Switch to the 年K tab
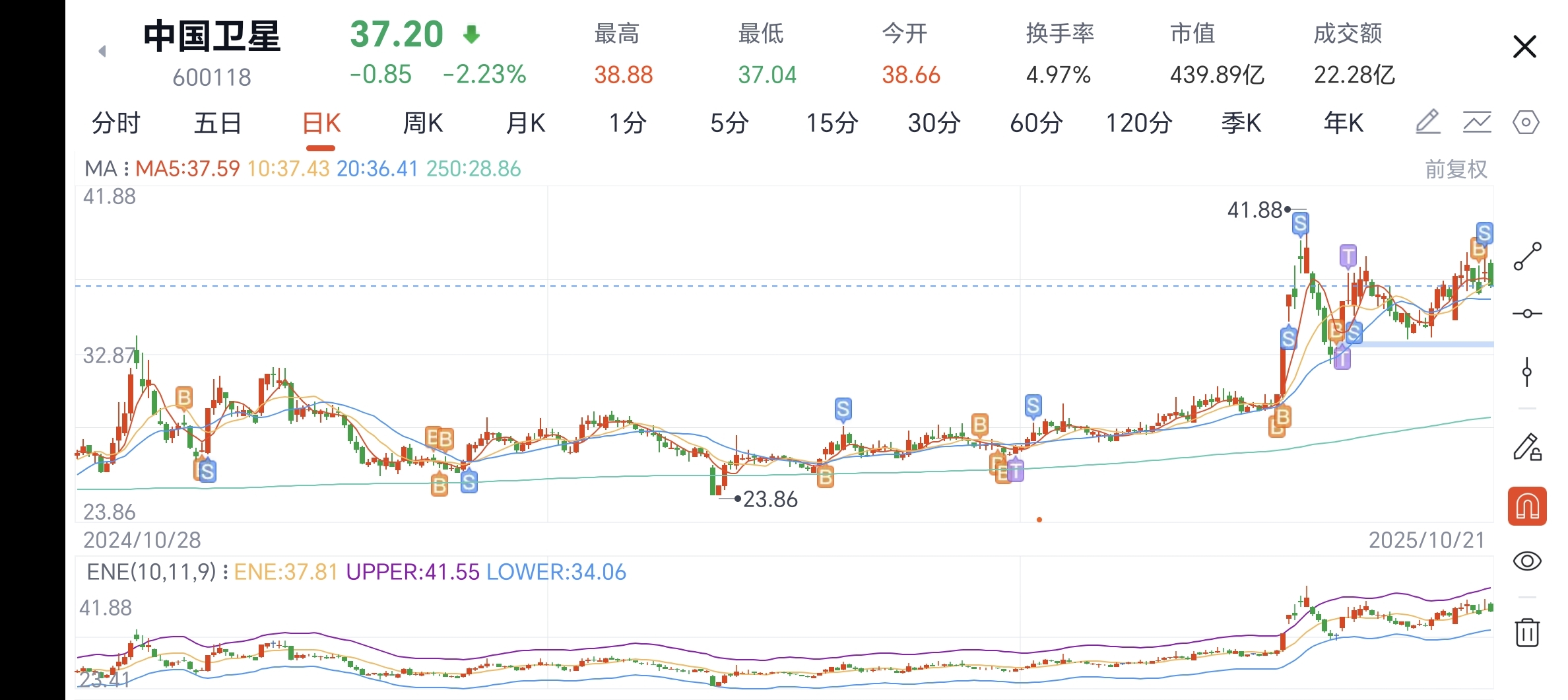The image size is (1568, 700). pos(1343,123)
